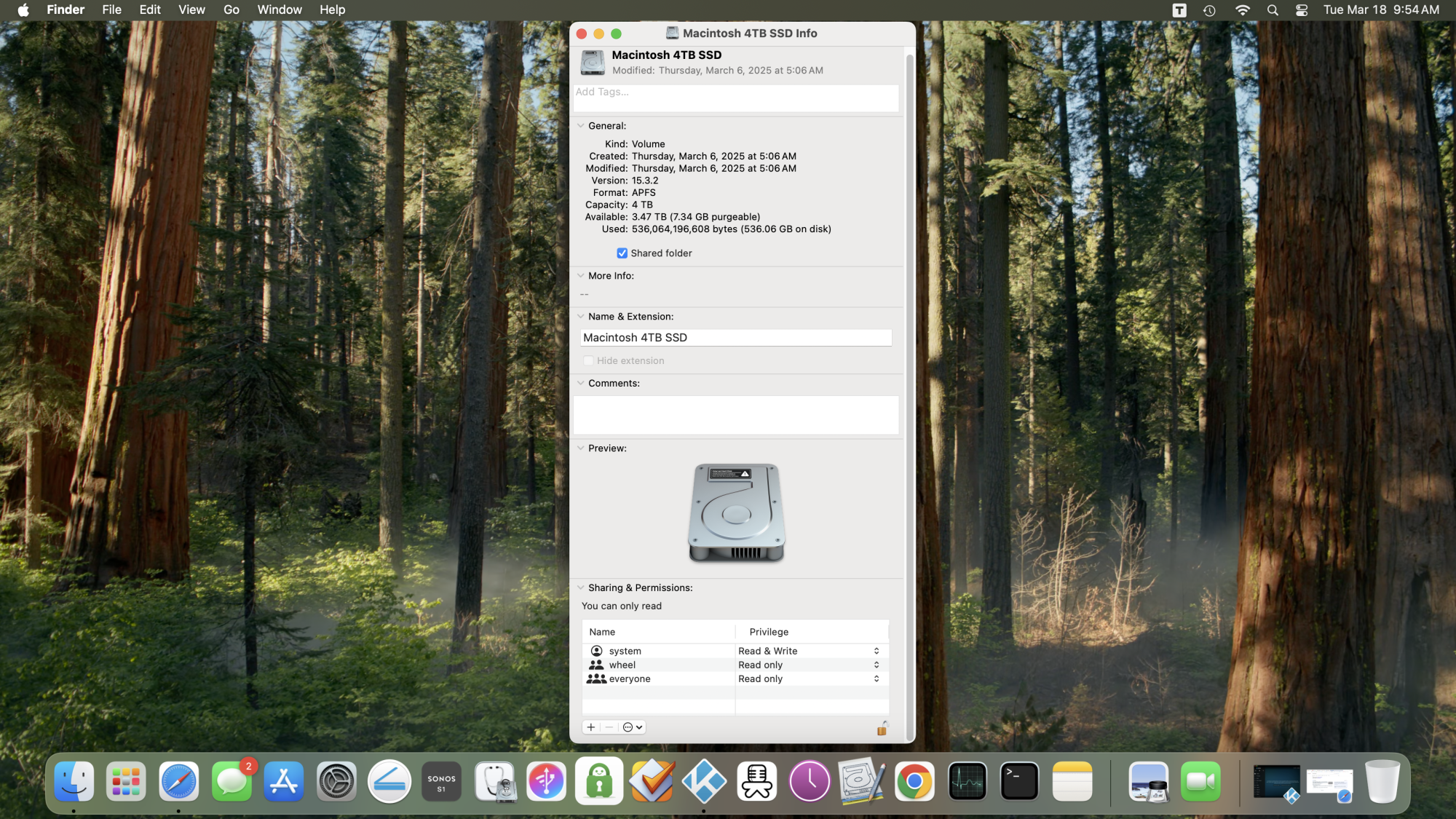This screenshot has height=819, width=1456.
Task: Open Spotlight search in the menu bar
Action: click(x=1273, y=9)
